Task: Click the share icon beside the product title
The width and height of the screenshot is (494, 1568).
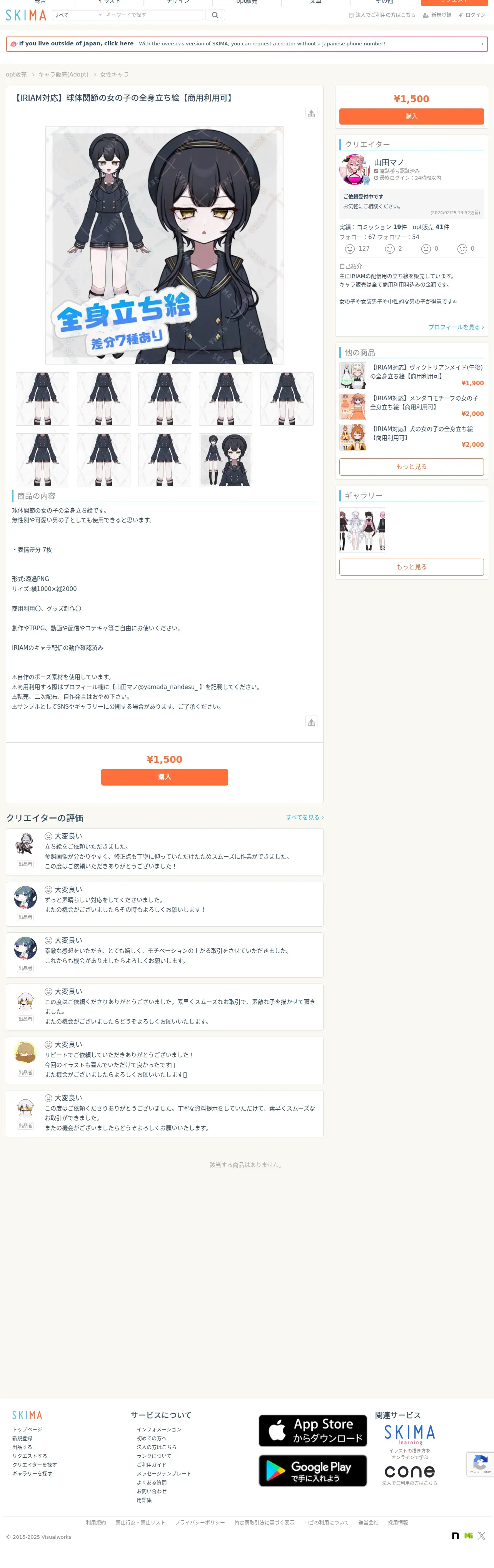Action: (x=311, y=113)
